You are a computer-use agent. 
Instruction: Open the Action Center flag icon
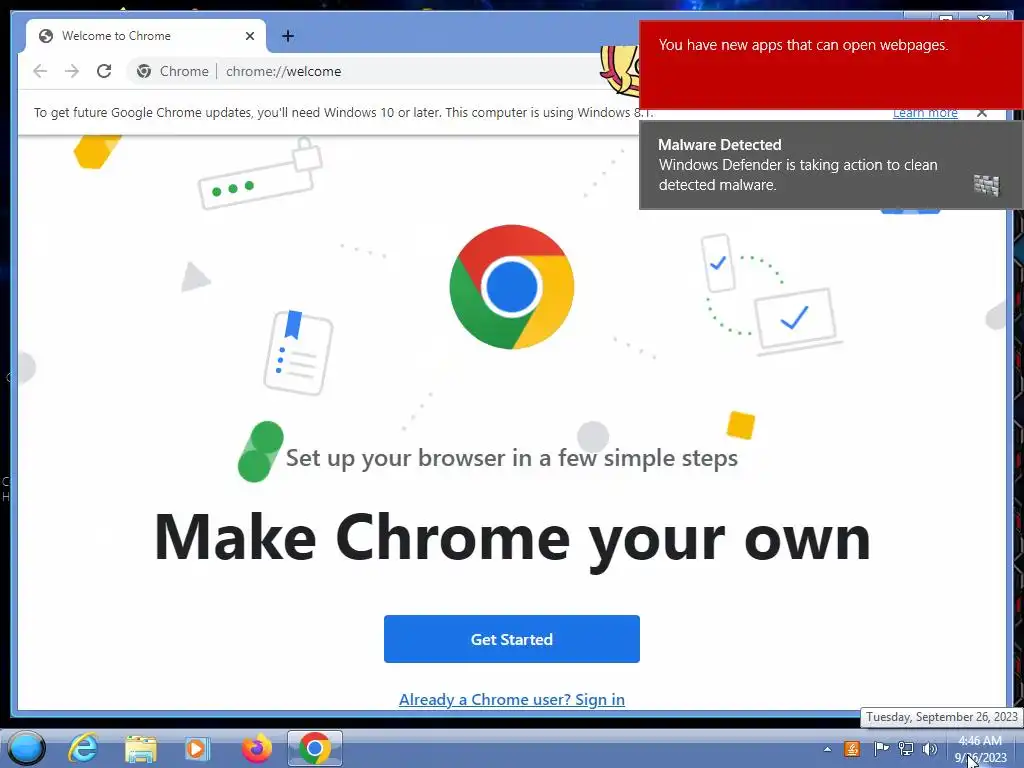click(x=881, y=748)
